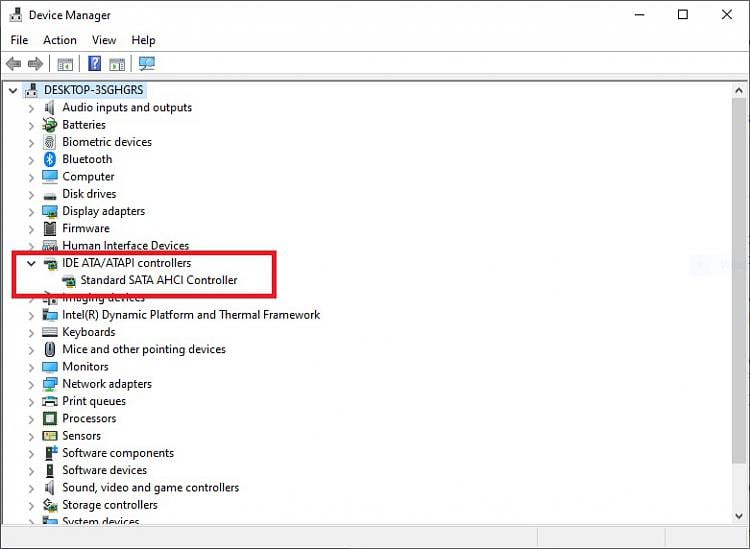This screenshot has width=750, height=549.
Task: Select the Computer row
Action: point(88,176)
